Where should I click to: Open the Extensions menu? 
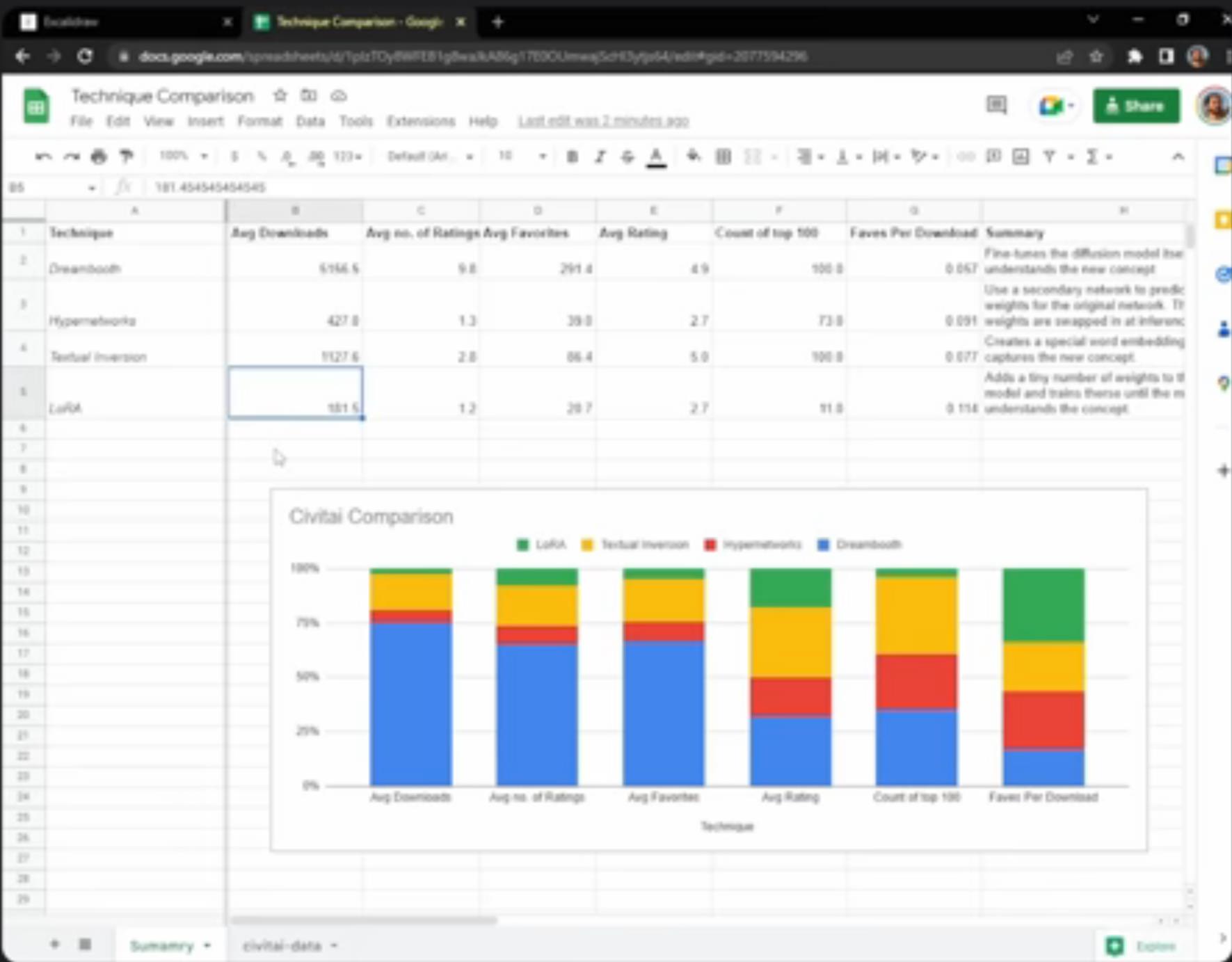point(420,121)
